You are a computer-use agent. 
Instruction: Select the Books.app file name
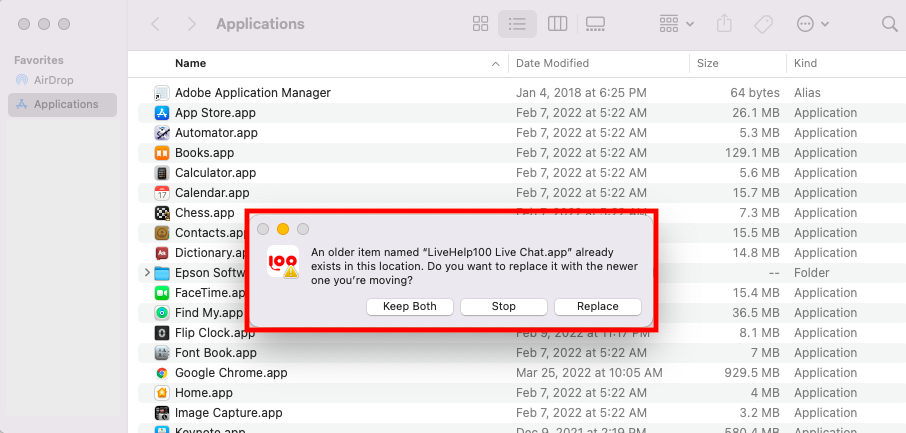coord(205,153)
